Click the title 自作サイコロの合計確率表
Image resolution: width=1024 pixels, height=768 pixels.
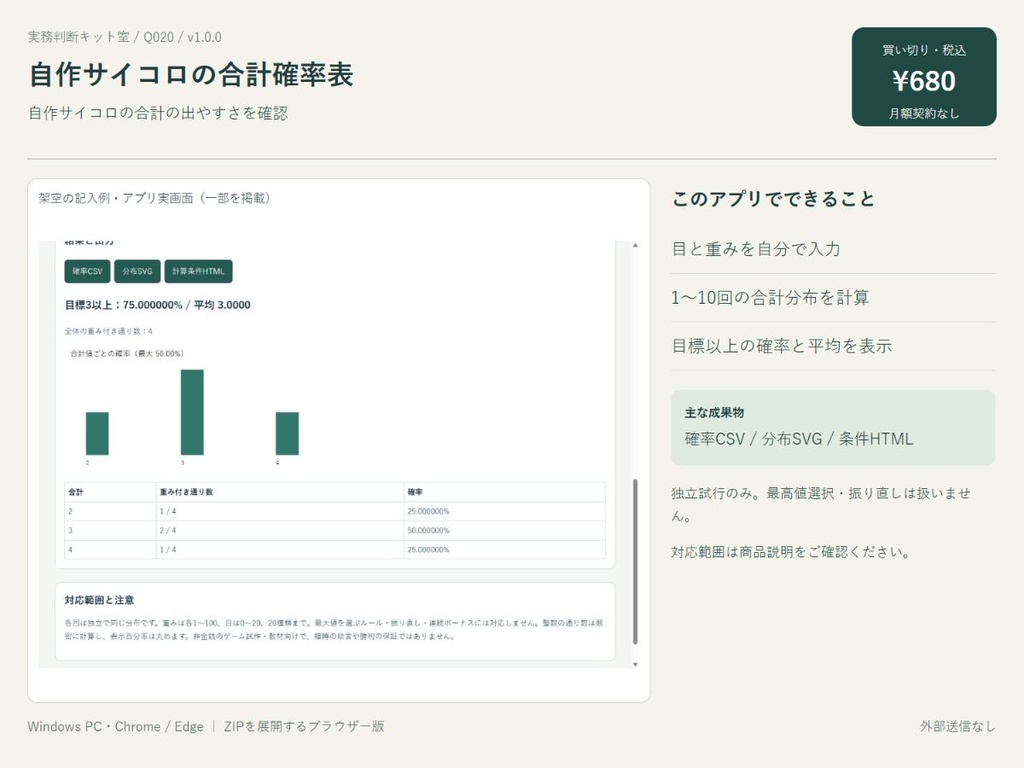click(191, 74)
